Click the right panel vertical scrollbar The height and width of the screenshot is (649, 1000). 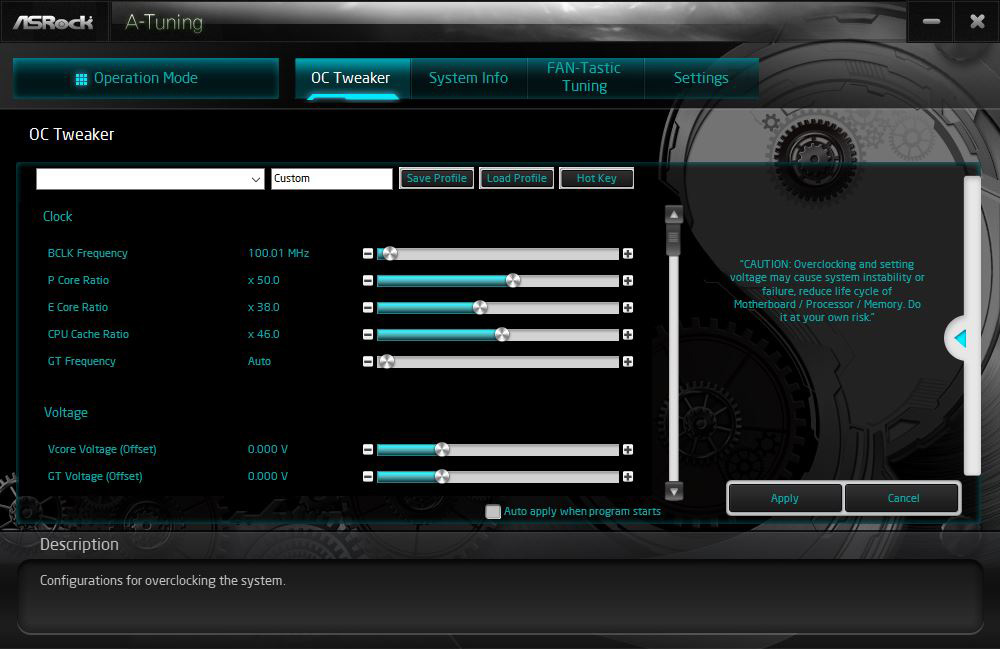(972, 326)
